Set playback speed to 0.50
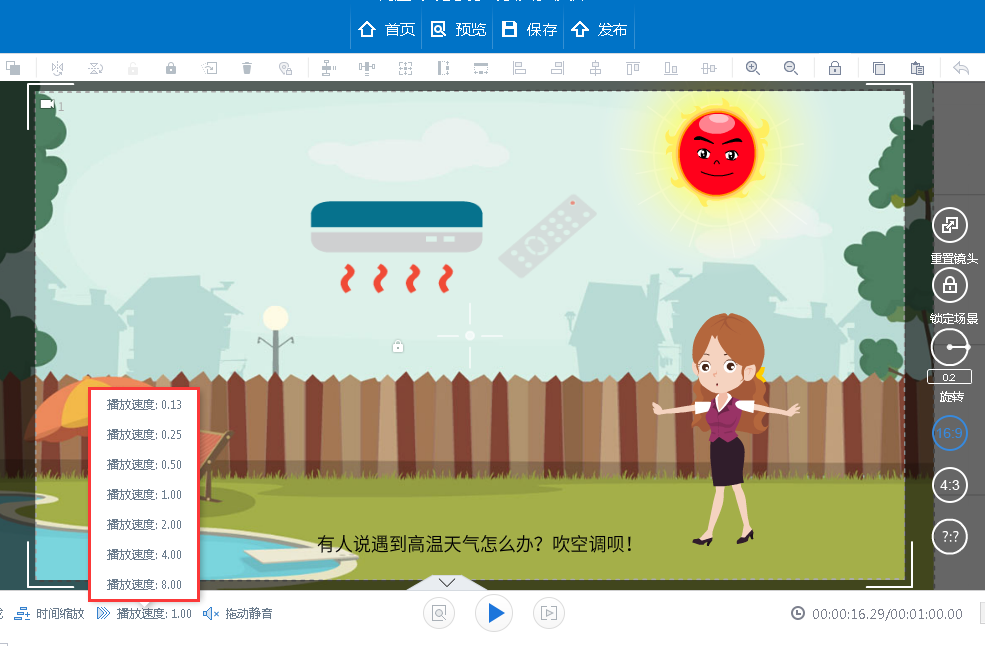985x646 pixels. pos(143,464)
